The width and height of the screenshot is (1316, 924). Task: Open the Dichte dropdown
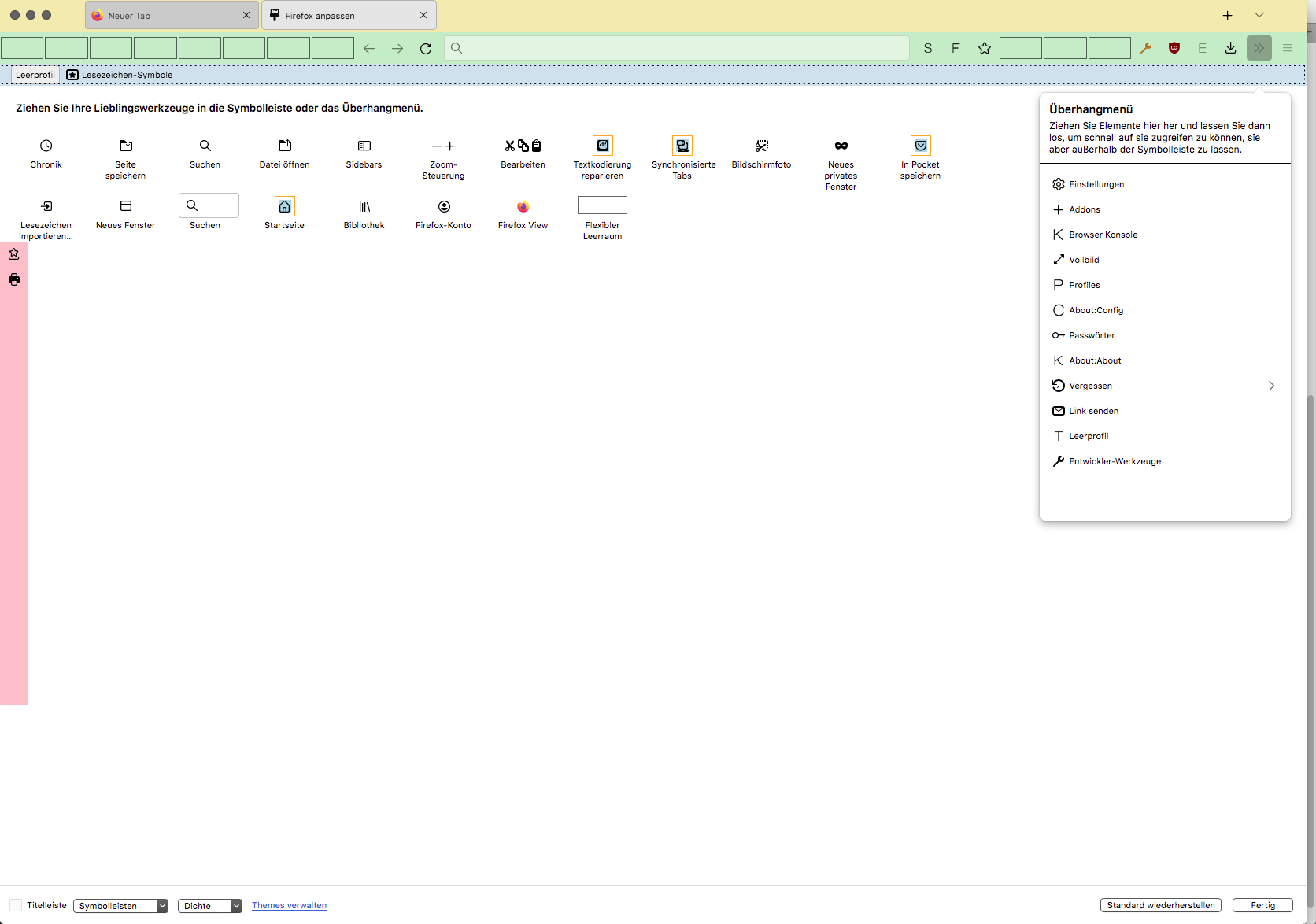[x=209, y=906]
